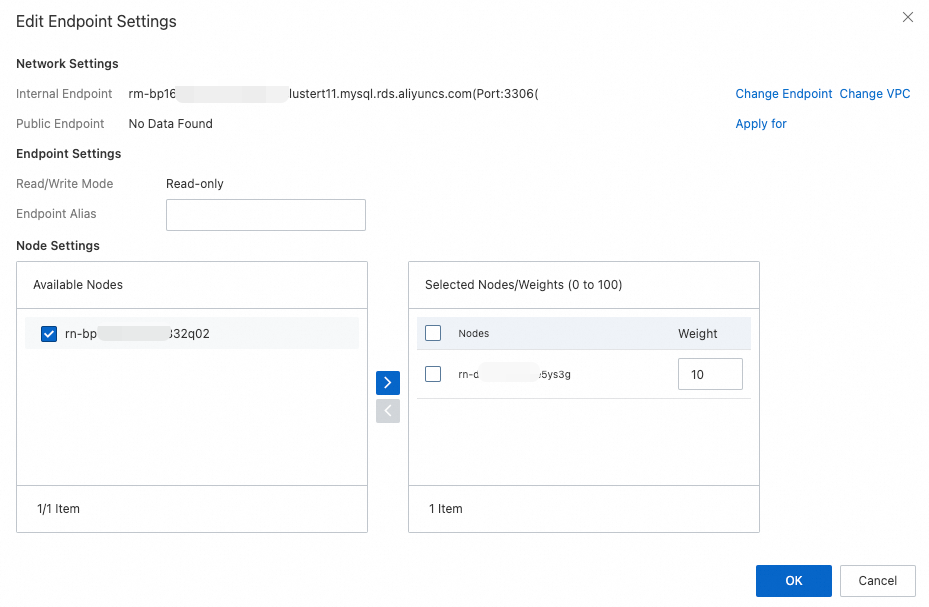This screenshot has width=929, height=607.
Task: Click the rn-d node name in Selected Nodes
Action: pyautogui.click(x=514, y=375)
